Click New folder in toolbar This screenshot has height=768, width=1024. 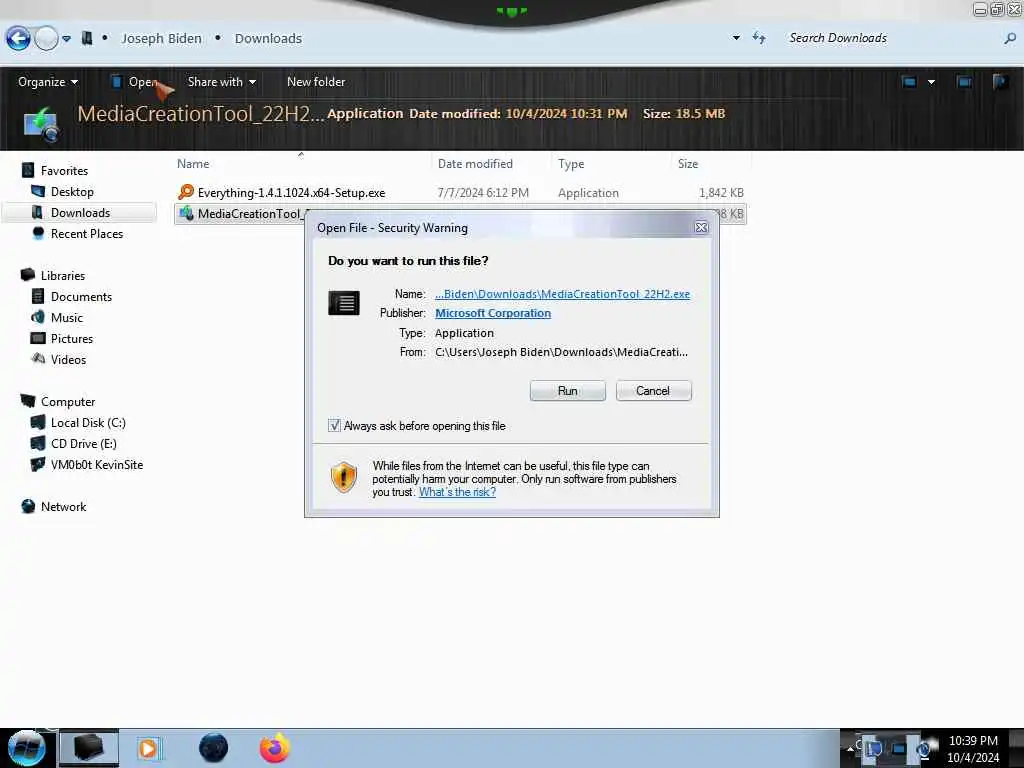pos(316,82)
